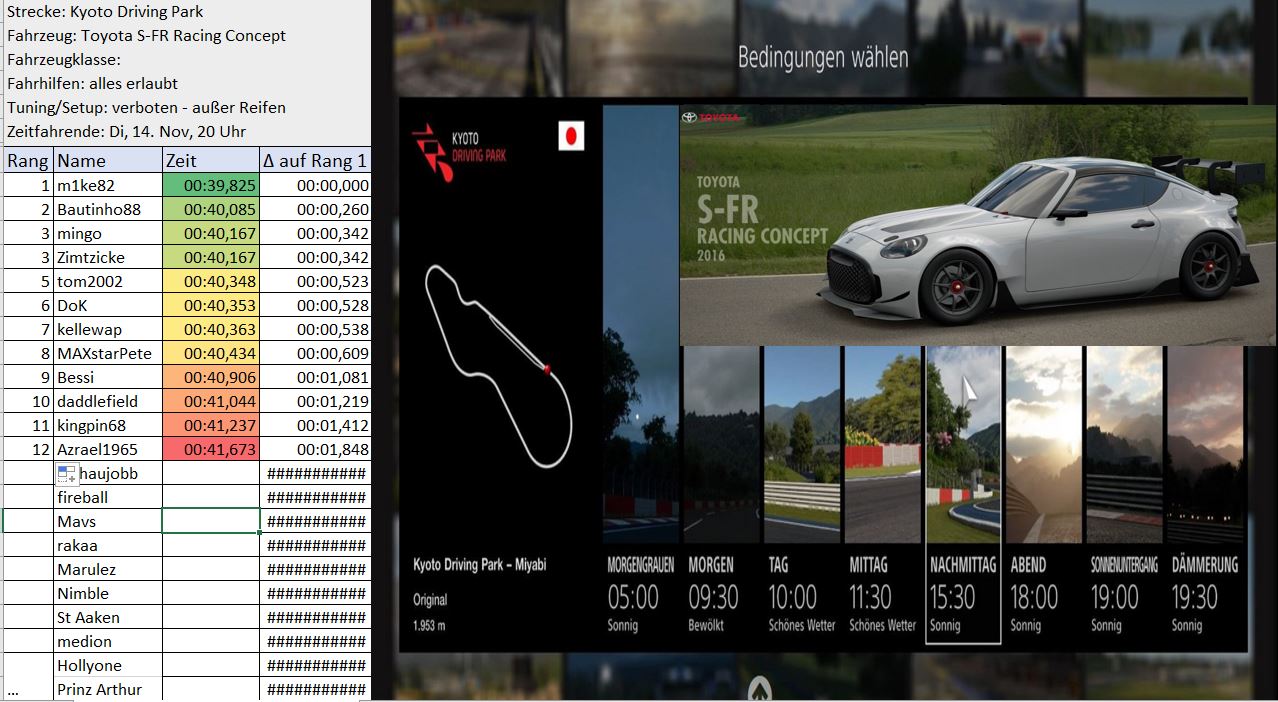The height and width of the screenshot is (702, 1278).
Task: Click the Zeitfahrende deadline line
Action: click(126, 132)
